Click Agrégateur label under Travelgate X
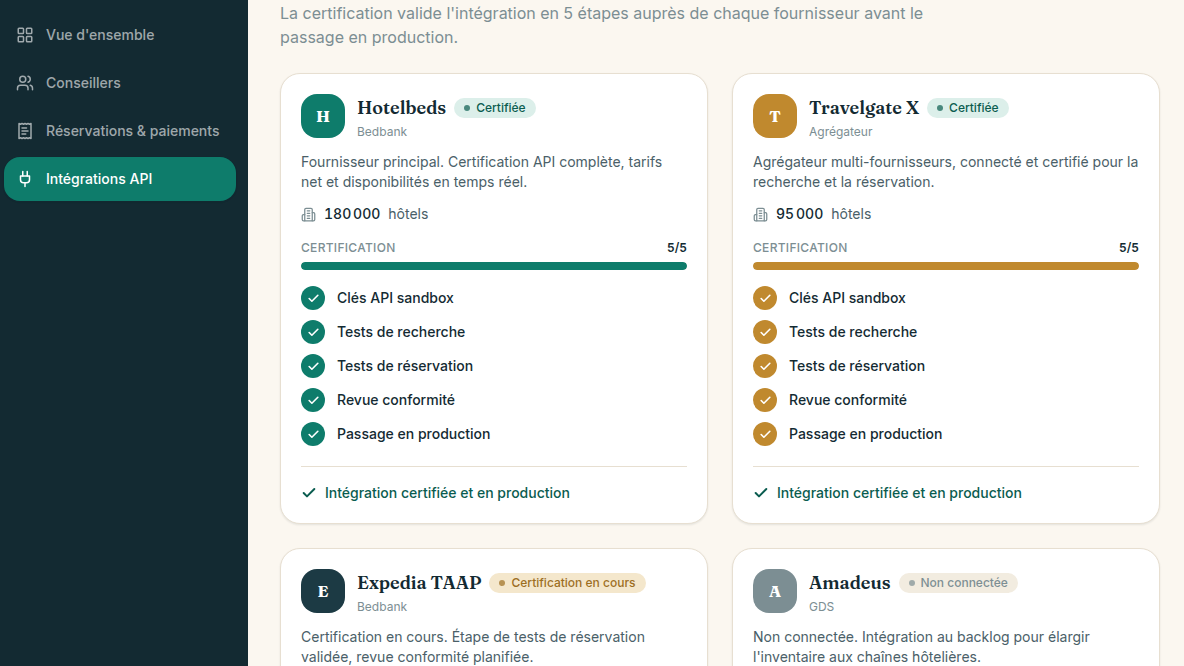Screen dimensions: 1184x666 pyautogui.click(x=840, y=131)
